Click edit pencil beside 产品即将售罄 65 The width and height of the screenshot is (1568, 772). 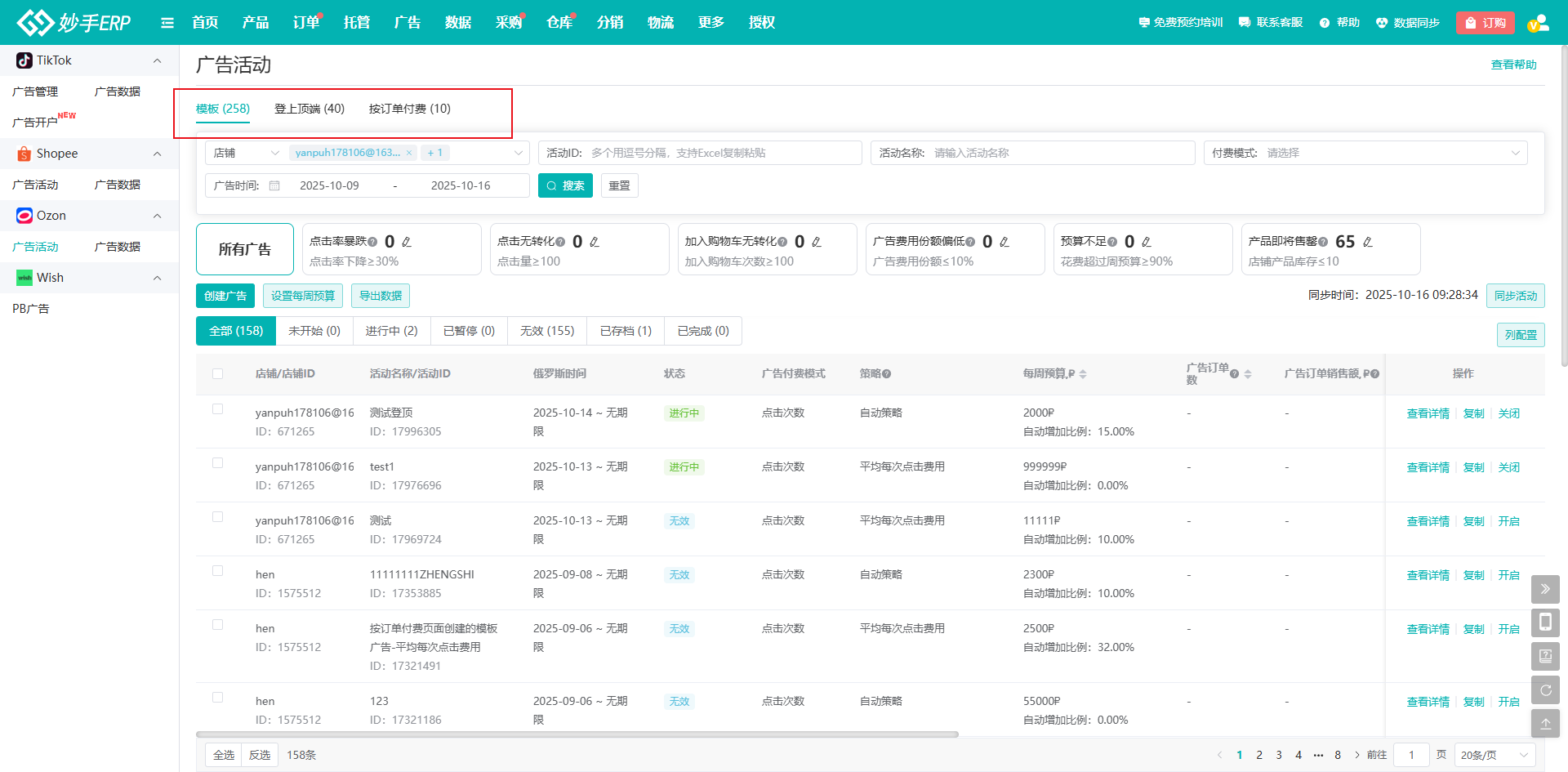pyautogui.click(x=1368, y=242)
